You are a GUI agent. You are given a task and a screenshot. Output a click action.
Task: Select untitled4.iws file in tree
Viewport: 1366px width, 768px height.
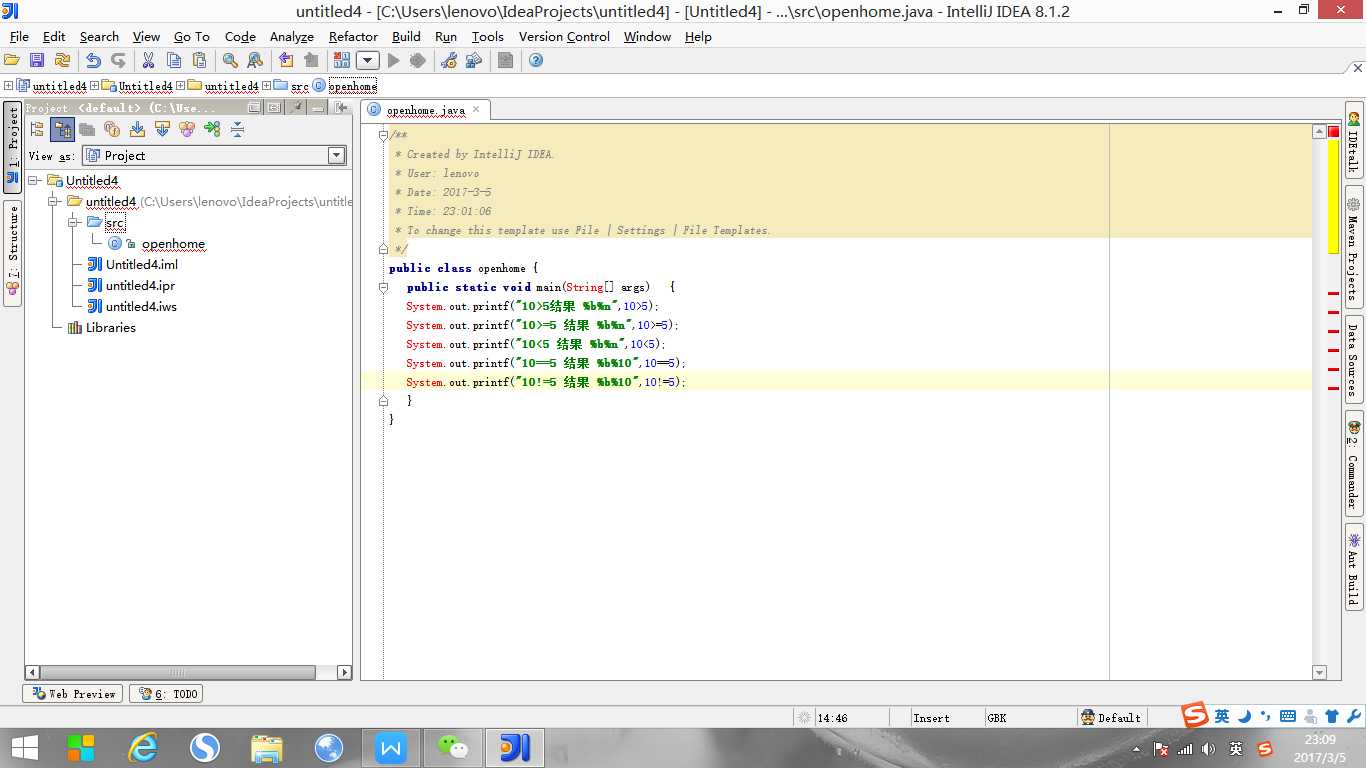[141, 307]
